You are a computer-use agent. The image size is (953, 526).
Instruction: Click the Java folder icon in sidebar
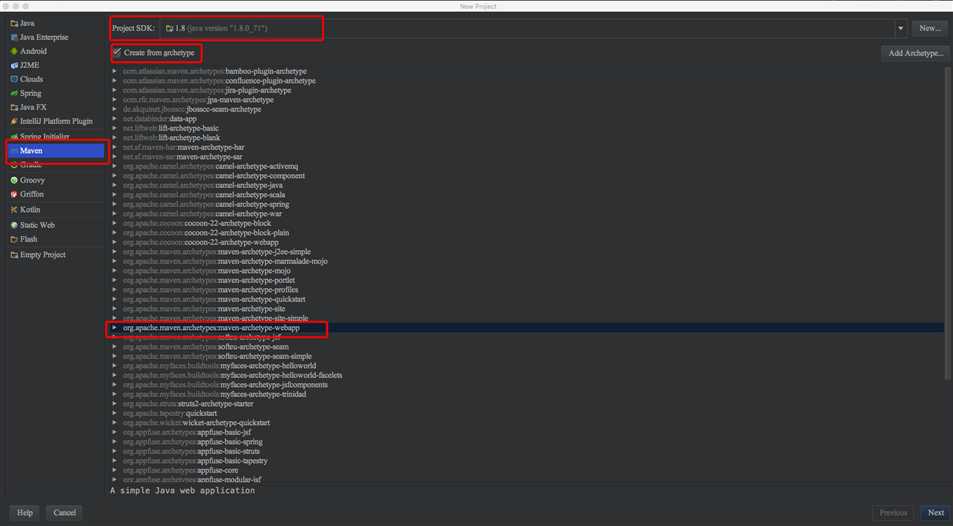click(14, 23)
